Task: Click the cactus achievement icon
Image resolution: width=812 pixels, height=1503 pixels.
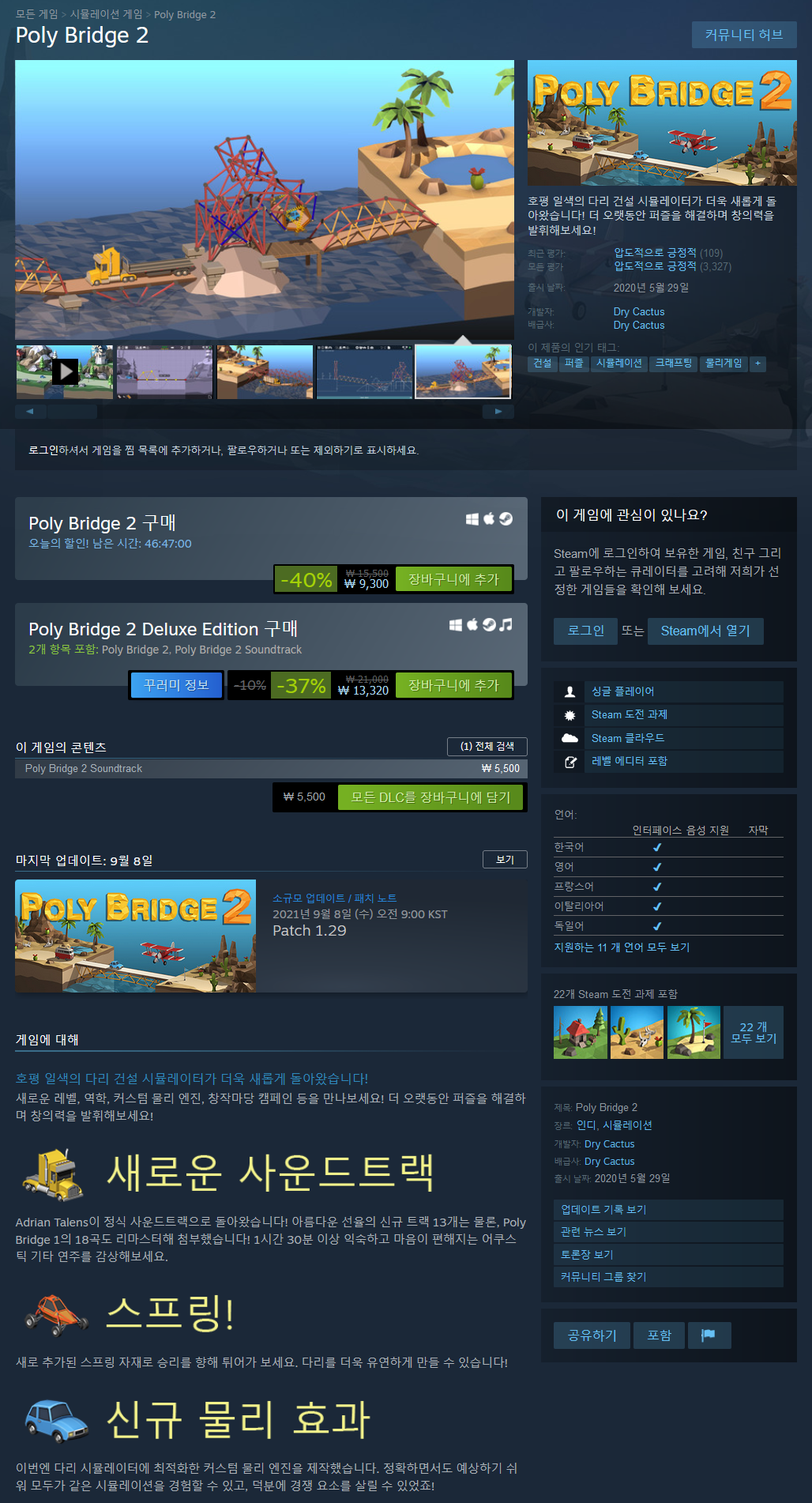Action: point(637,1032)
